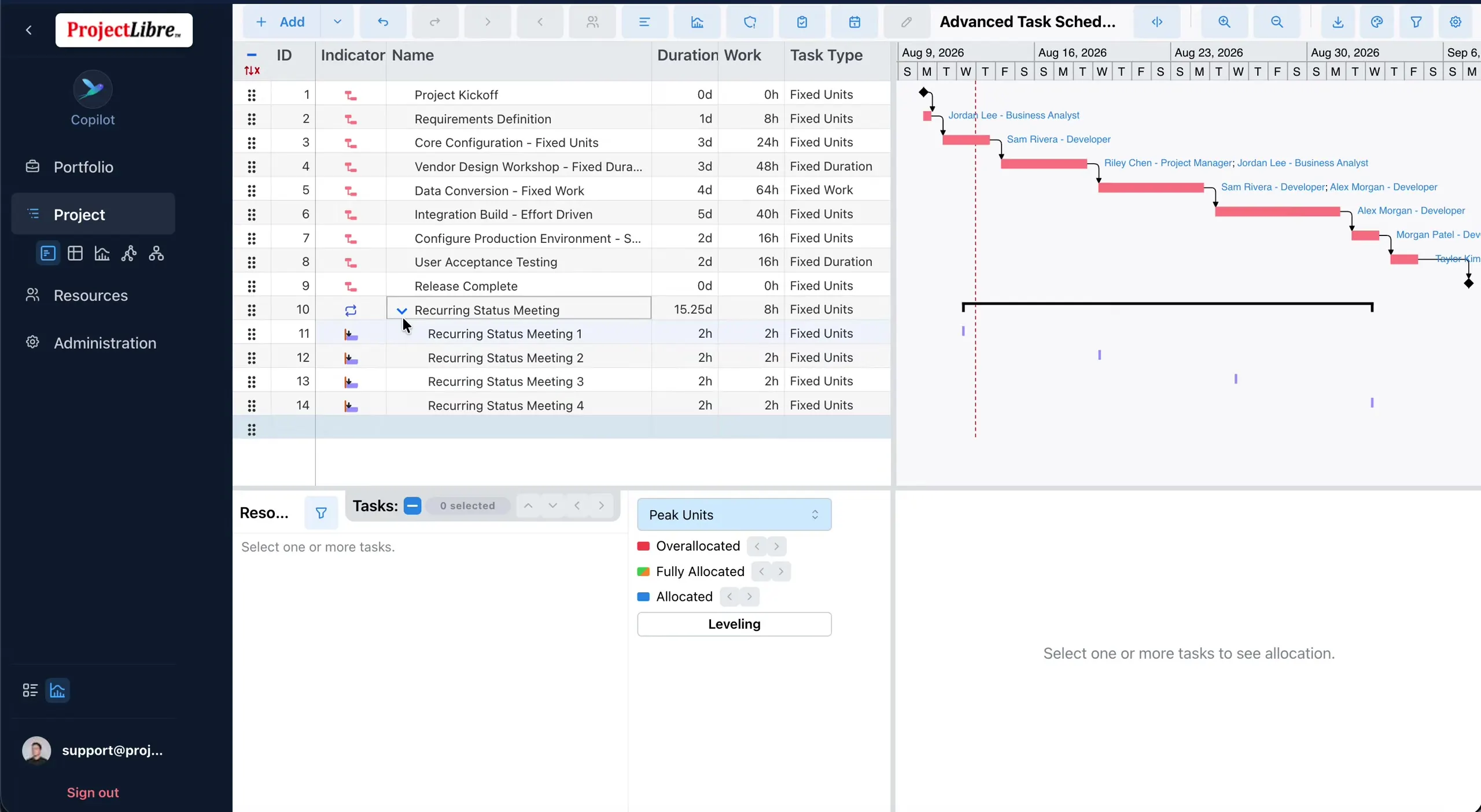Outdent task using left chevron toolbar button
This screenshot has width=1481, height=812.
coord(540,22)
